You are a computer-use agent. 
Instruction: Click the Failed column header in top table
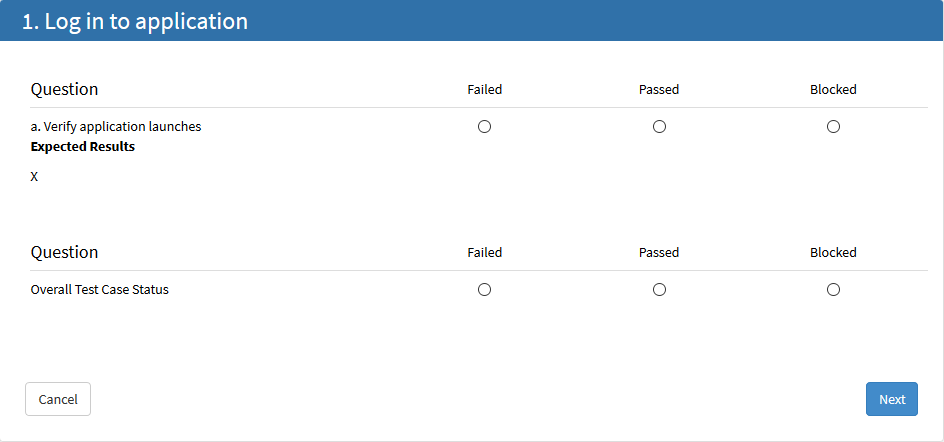click(x=485, y=89)
